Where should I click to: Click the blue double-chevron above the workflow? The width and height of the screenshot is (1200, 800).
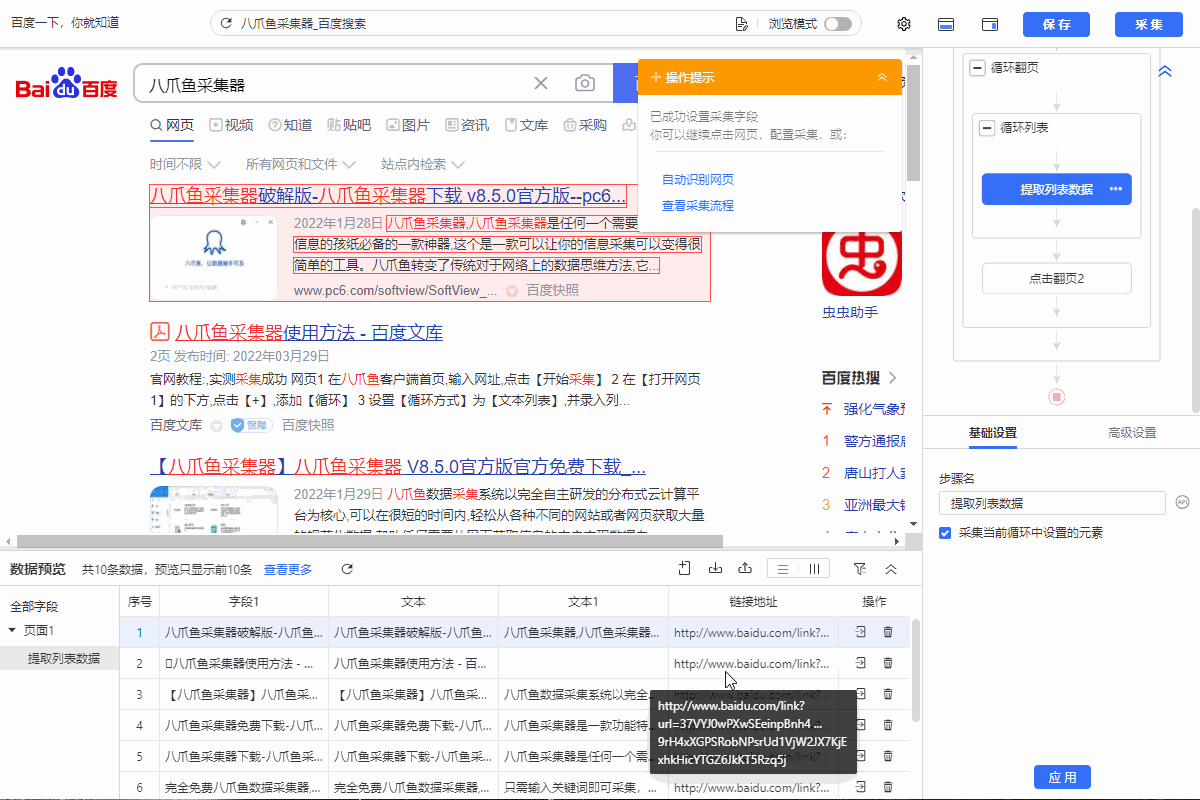(x=1165, y=72)
